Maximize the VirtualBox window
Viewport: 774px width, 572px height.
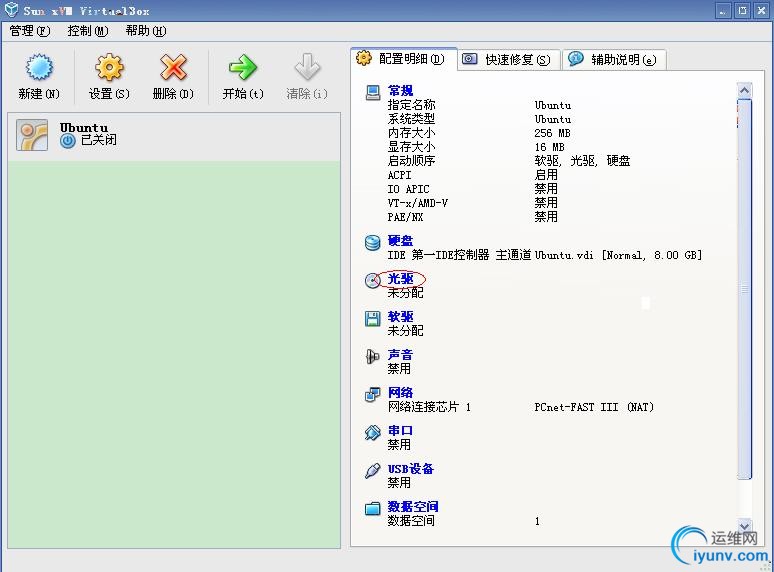pos(742,10)
